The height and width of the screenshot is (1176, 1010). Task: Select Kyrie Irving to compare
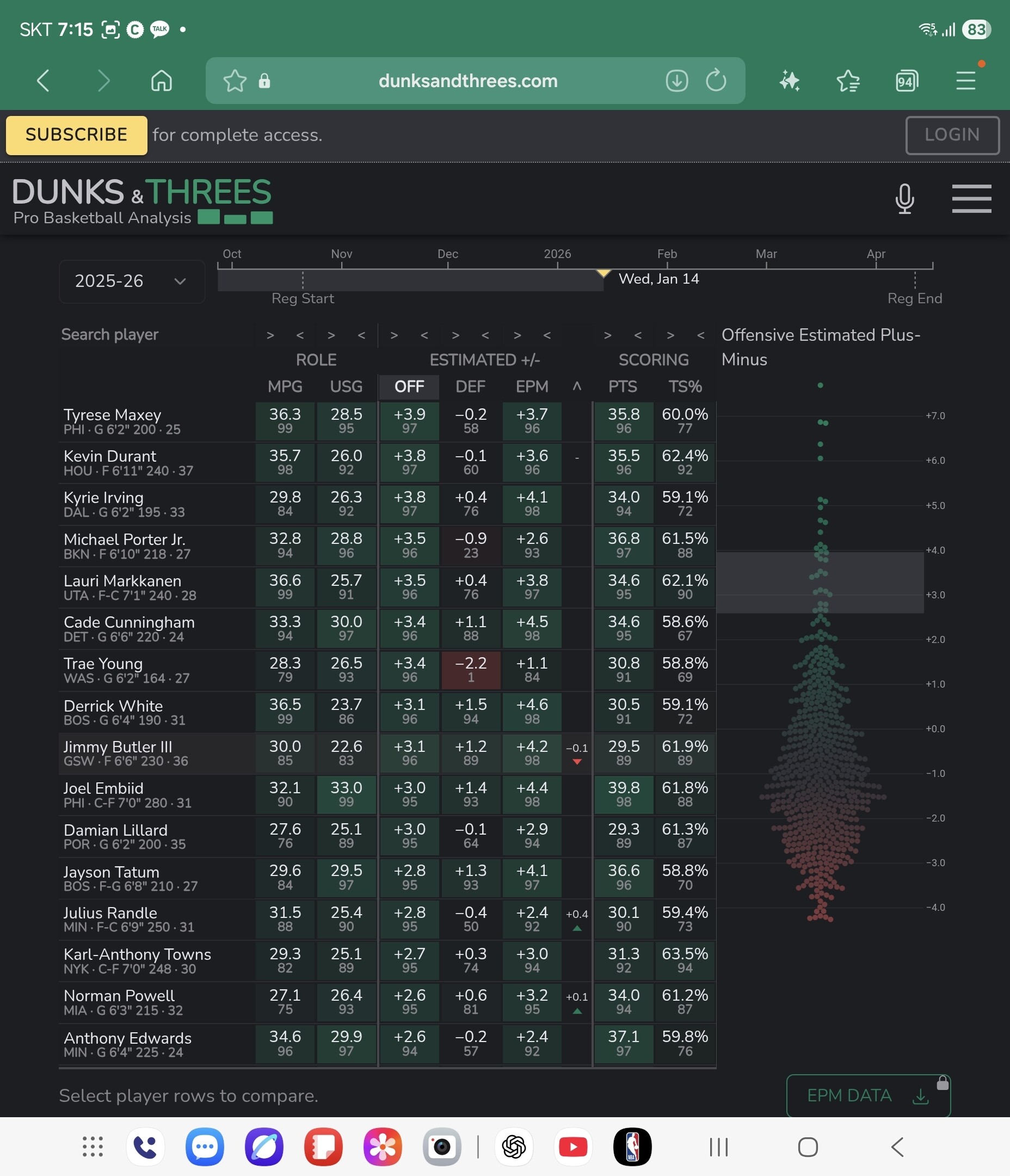pos(387,504)
